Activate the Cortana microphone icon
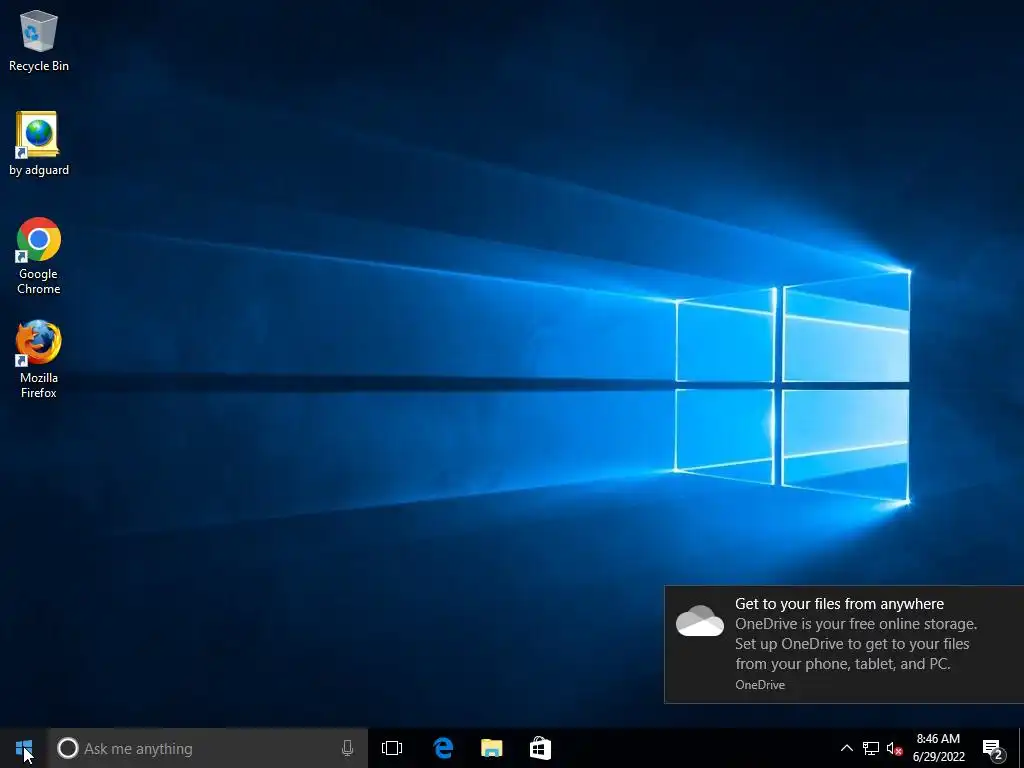 (x=347, y=748)
